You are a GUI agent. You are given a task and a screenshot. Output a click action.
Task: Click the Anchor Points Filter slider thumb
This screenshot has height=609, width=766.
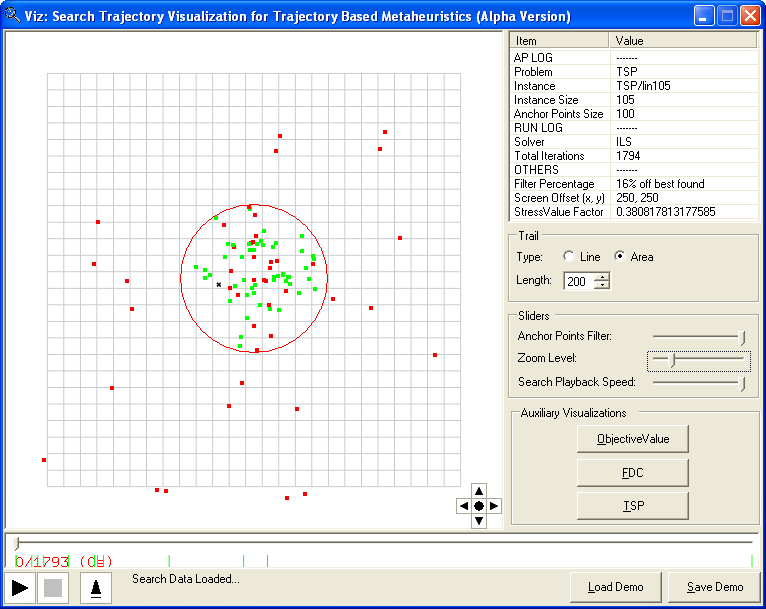click(x=742, y=337)
